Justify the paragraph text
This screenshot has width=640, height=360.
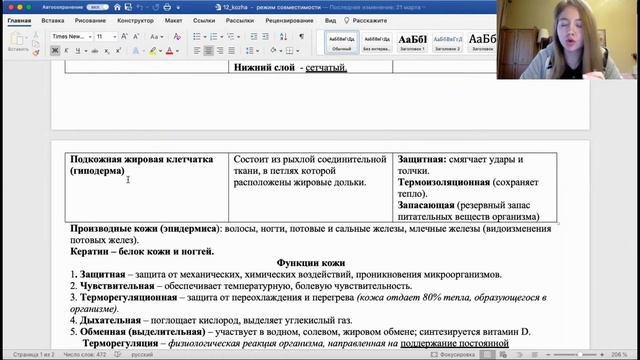coord(231,51)
